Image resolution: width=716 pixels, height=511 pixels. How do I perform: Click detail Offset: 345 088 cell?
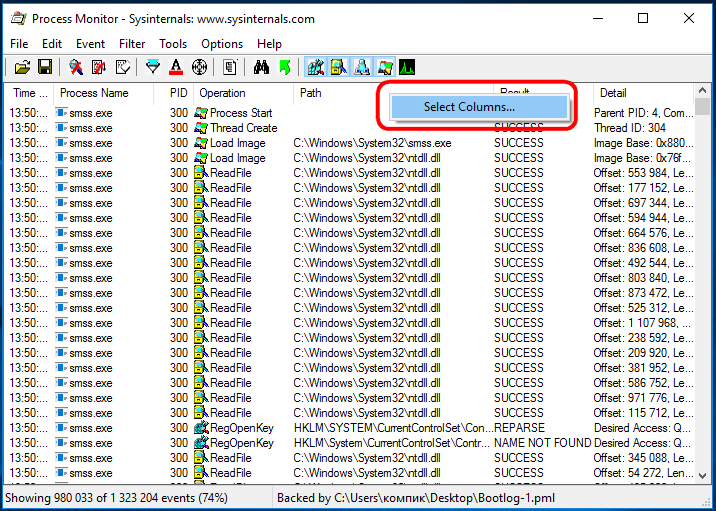[644, 458]
